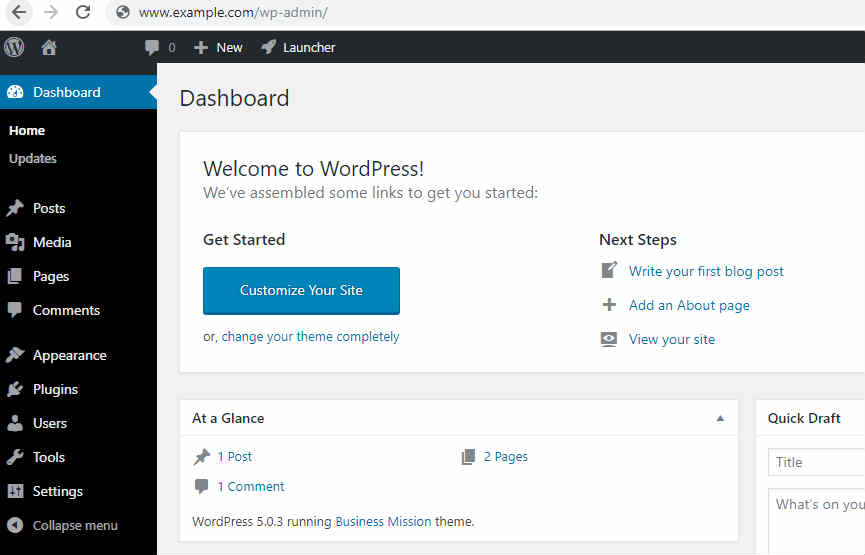
Task: Open the Media menu
Action: (x=52, y=242)
